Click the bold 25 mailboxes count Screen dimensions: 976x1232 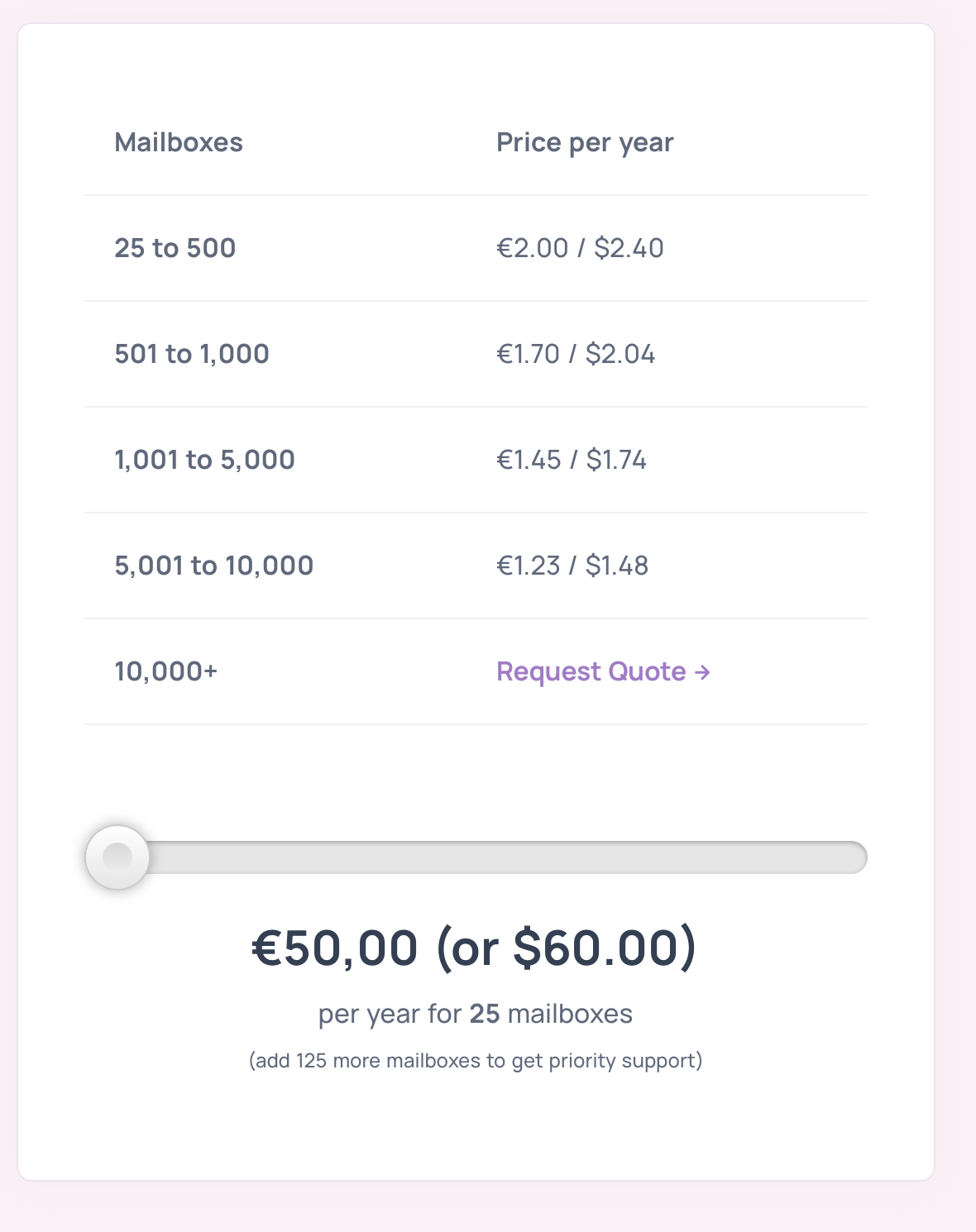point(485,1014)
